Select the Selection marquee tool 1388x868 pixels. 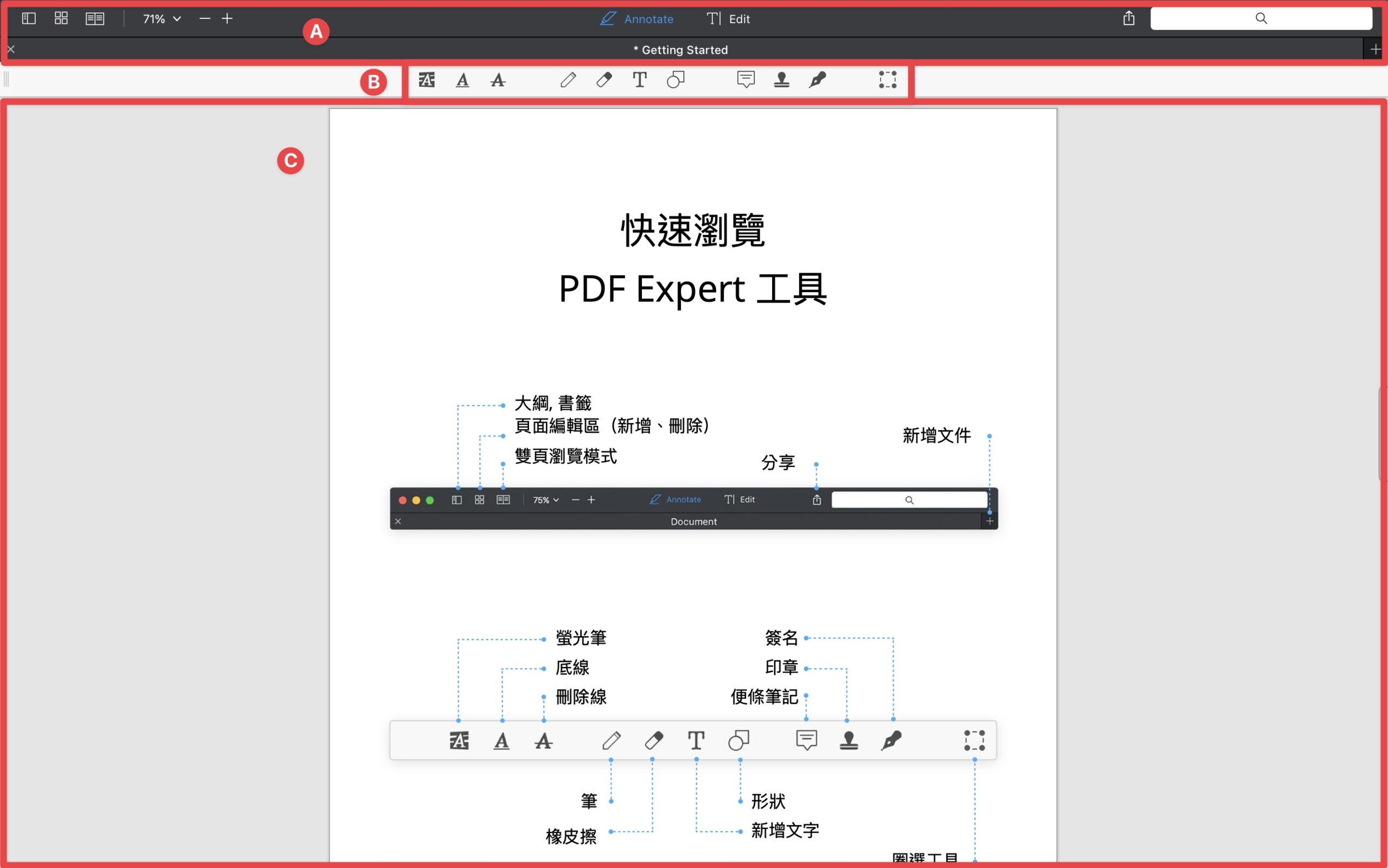click(x=888, y=80)
